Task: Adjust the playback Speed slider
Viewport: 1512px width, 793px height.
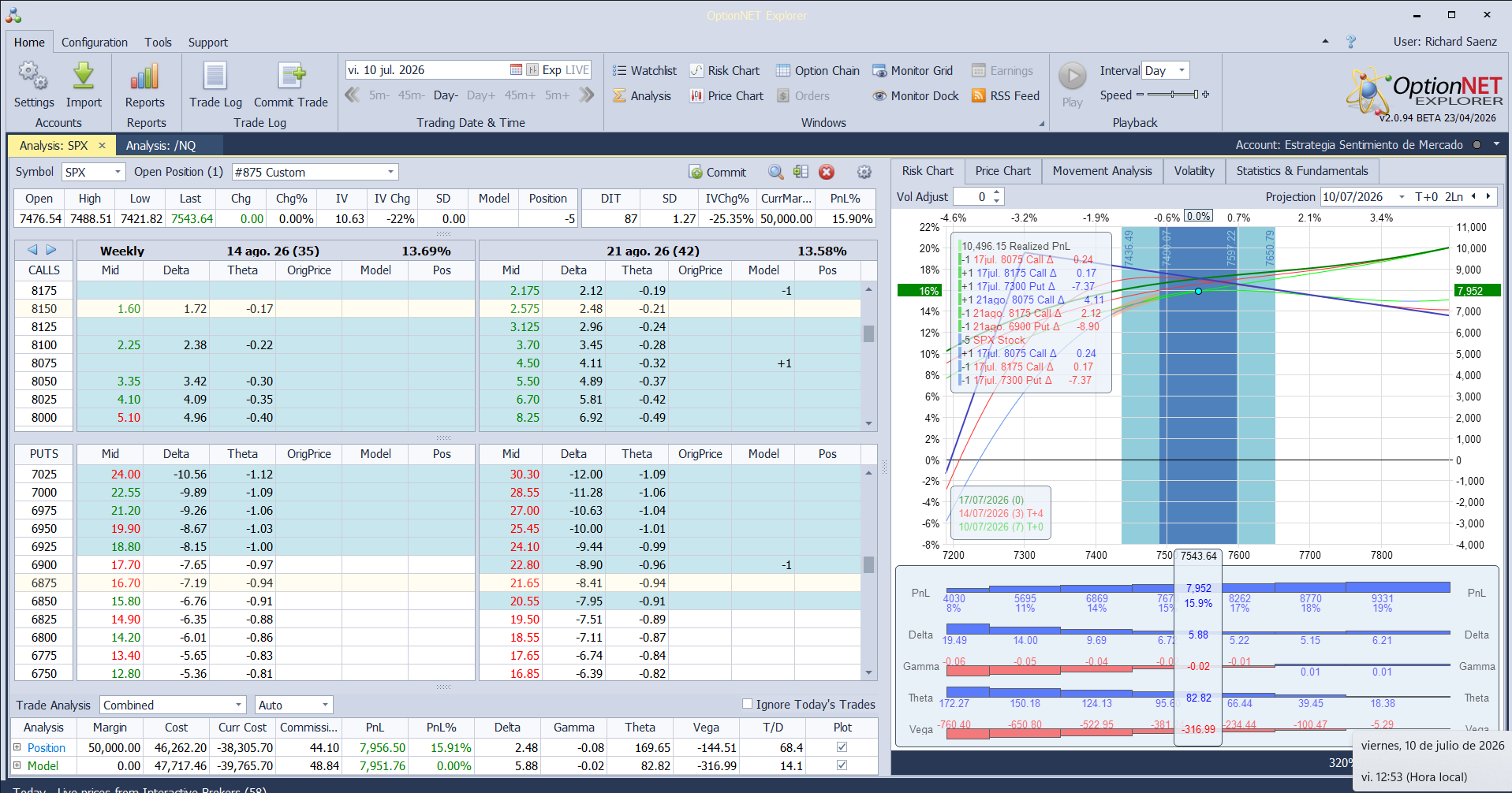Action: pos(1171,95)
